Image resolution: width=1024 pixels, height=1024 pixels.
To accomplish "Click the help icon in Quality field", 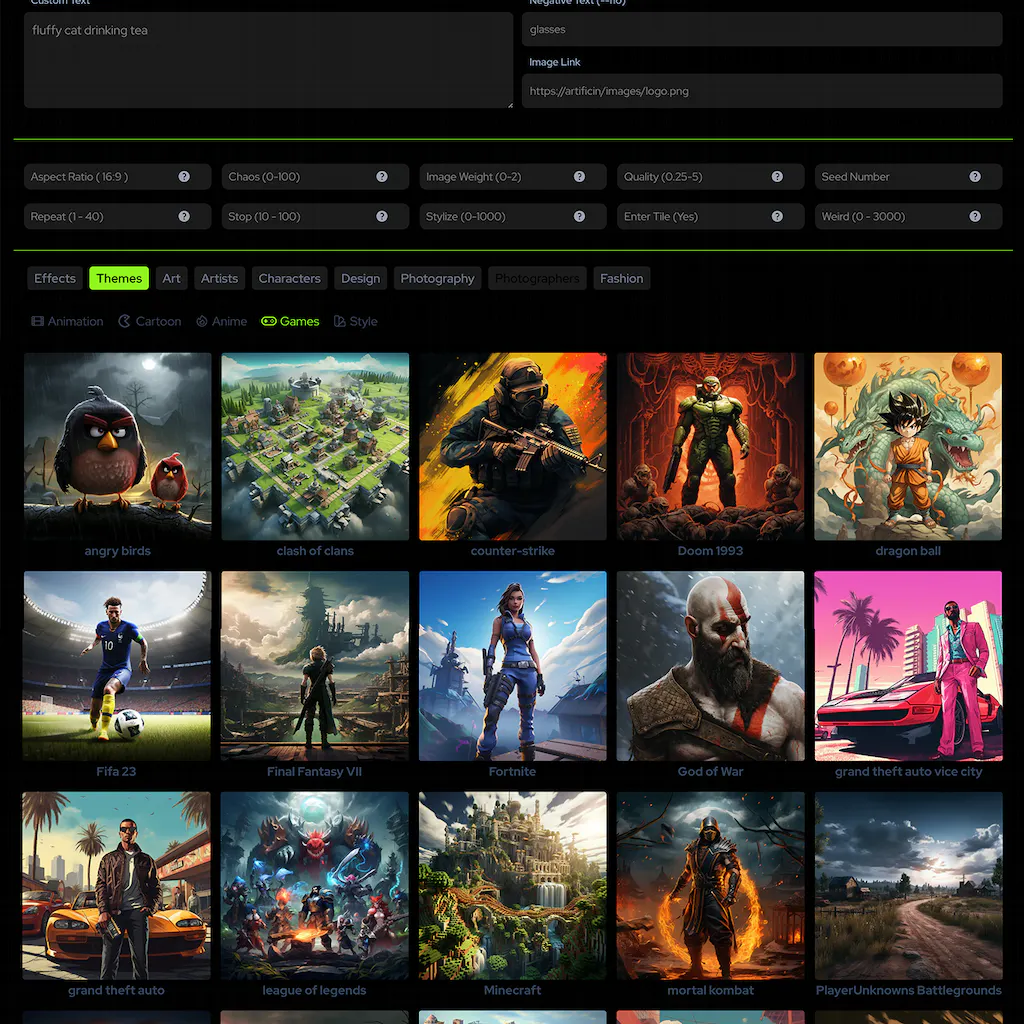I will point(777,177).
